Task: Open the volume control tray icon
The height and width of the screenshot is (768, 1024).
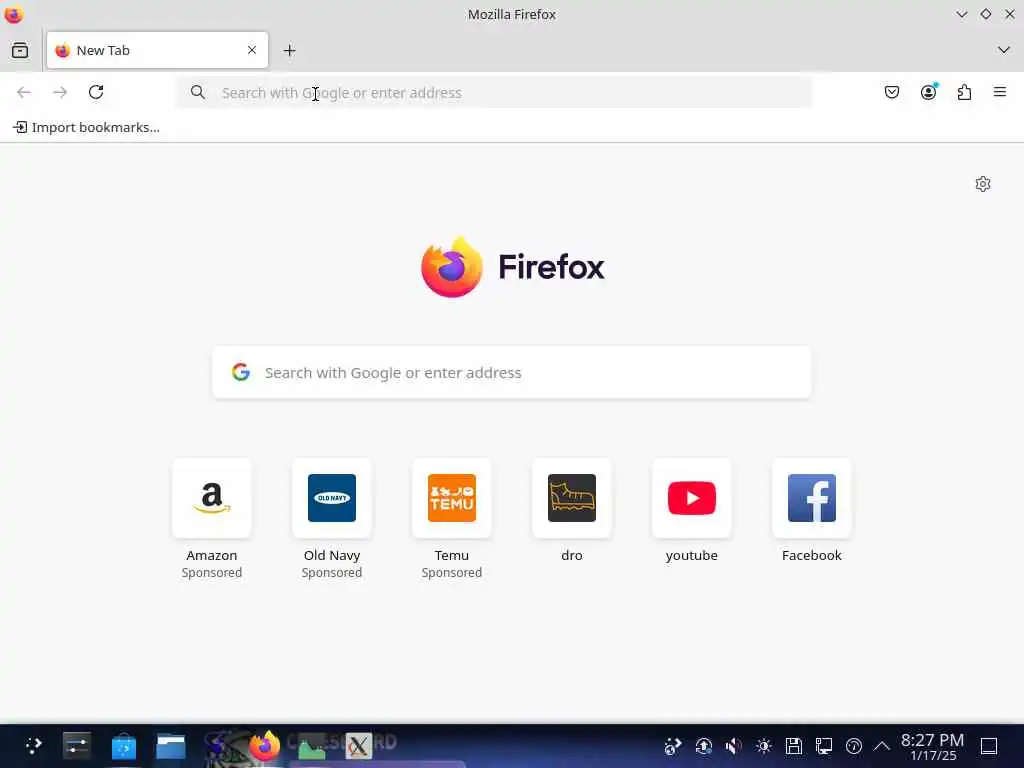Action: pyautogui.click(x=733, y=746)
